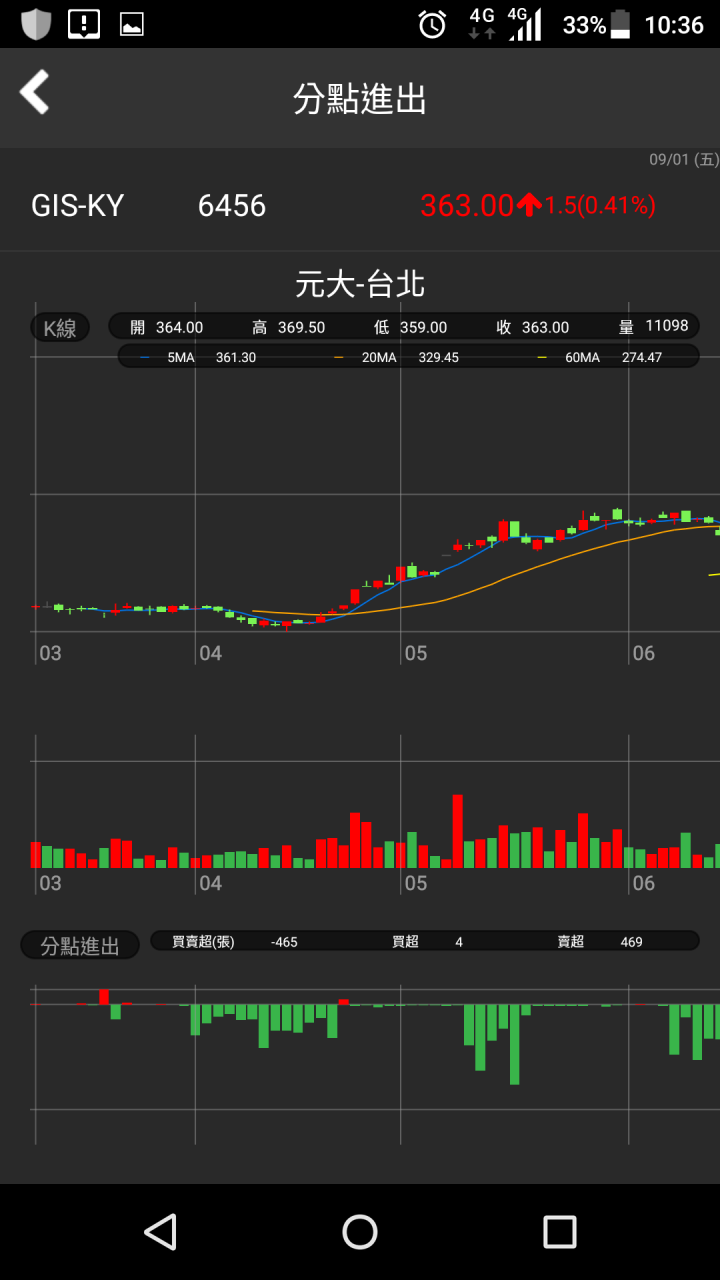This screenshot has width=720, height=1280.
Task: Tap the 04 month marker on volume chart
Action: click(x=210, y=883)
